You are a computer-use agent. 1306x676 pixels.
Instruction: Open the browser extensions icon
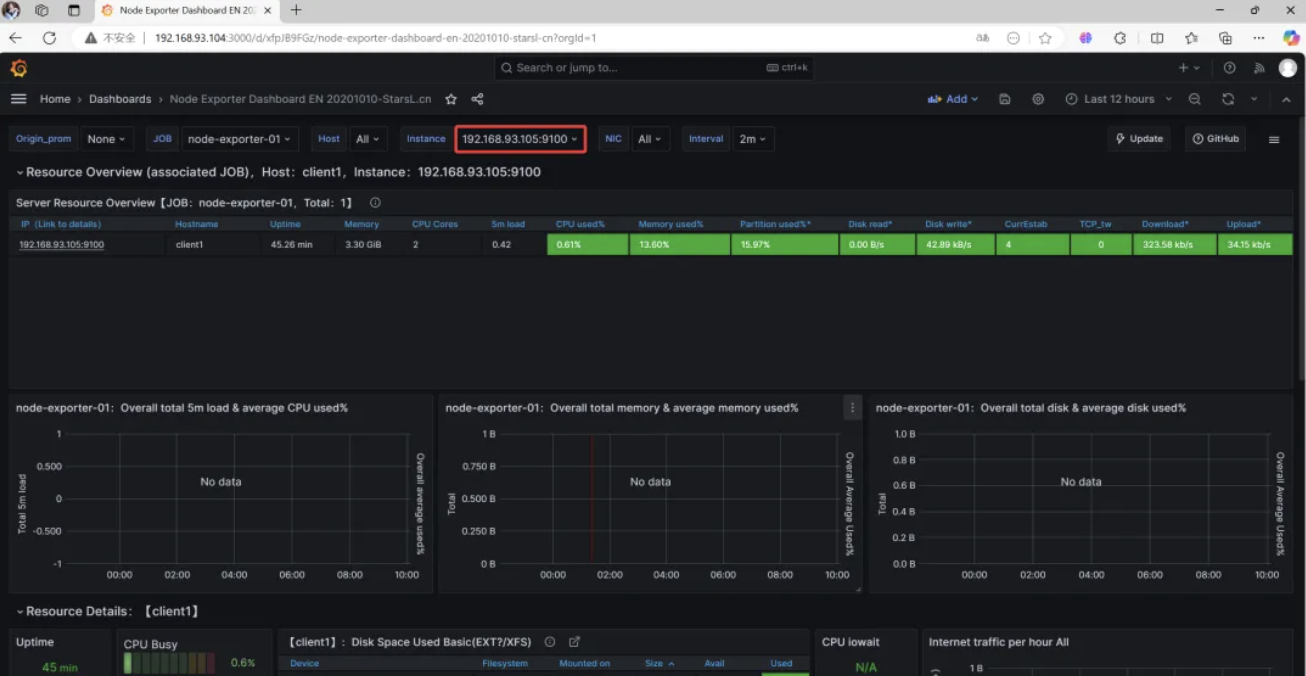point(1120,38)
